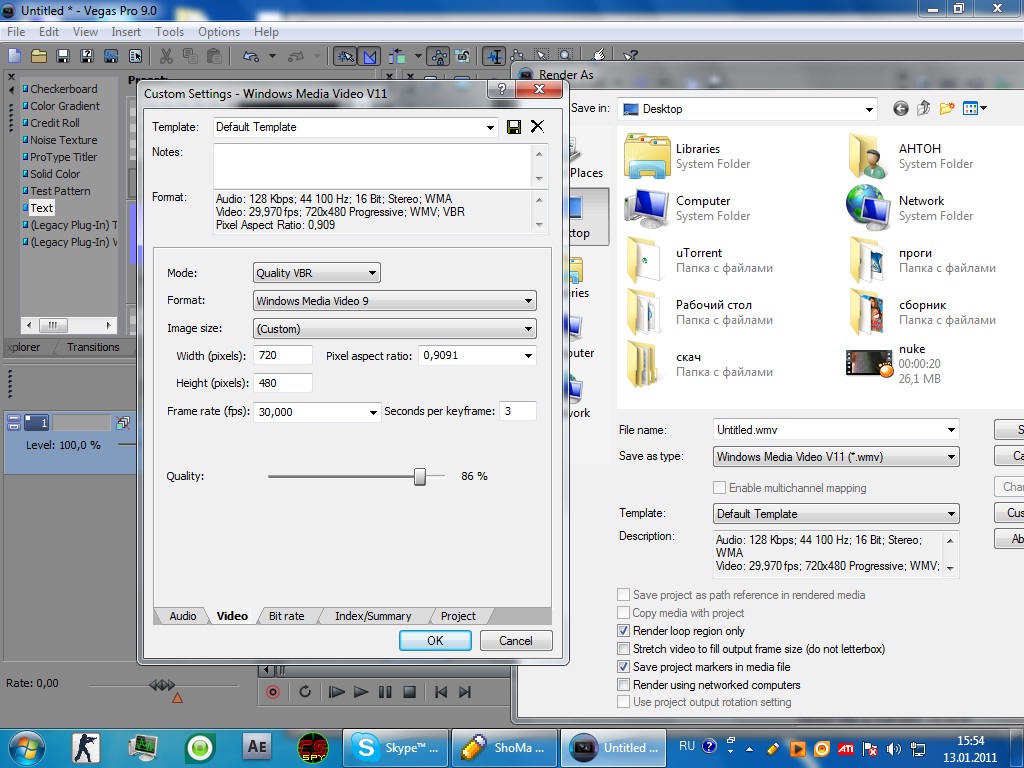Click the transport Play button
Image resolution: width=1024 pixels, height=768 pixels.
(x=360, y=692)
